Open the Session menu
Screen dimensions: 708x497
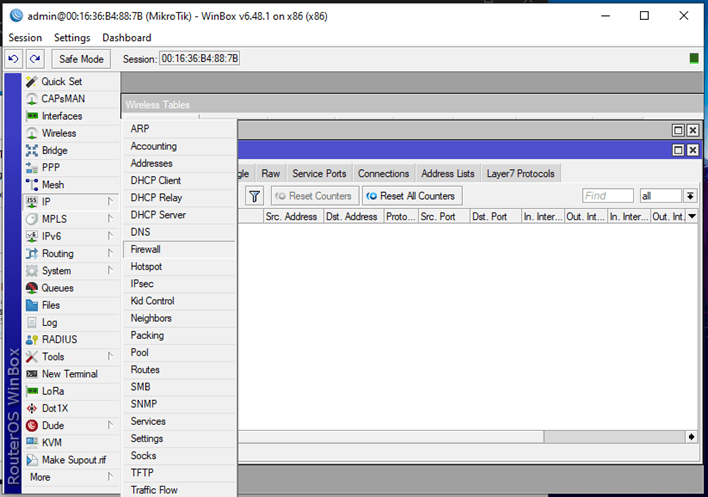pyautogui.click(x=25, y=38)
